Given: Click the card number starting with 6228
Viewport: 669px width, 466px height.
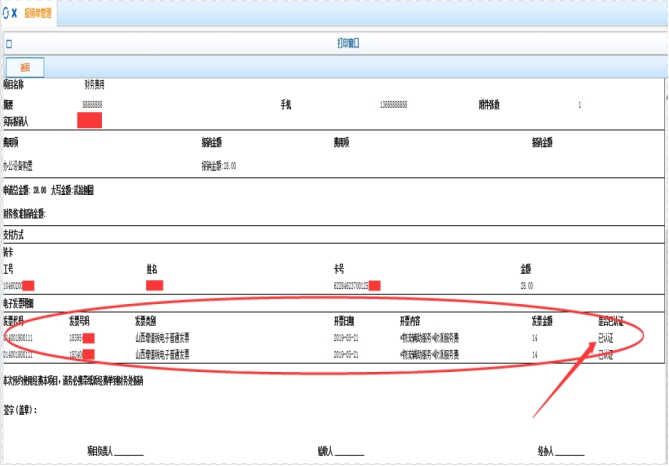Looking at the screenshot, I should coord(350,285).
